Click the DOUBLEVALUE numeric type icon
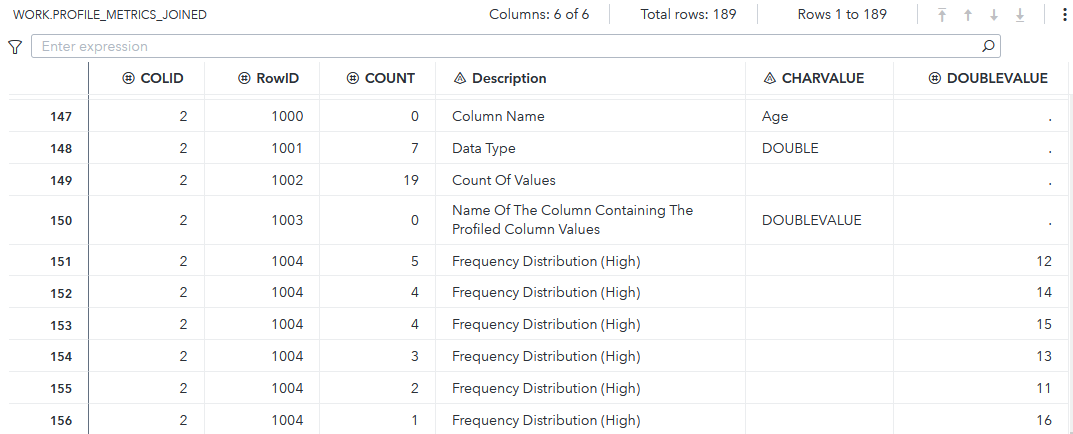Viewport: 1073px width, 434px height. (935, 78)
